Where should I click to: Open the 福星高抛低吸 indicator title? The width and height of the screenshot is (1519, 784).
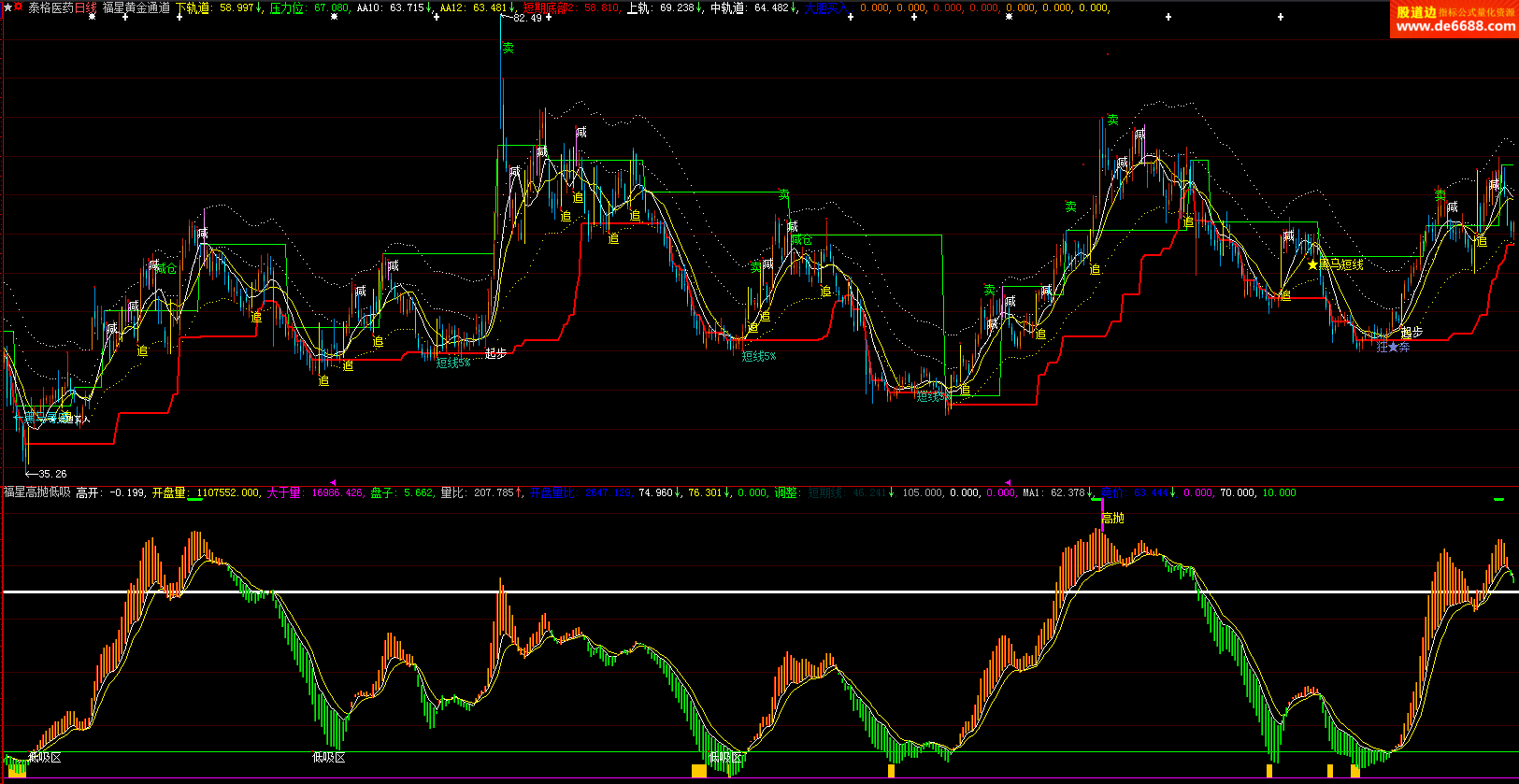pos(37,492)
